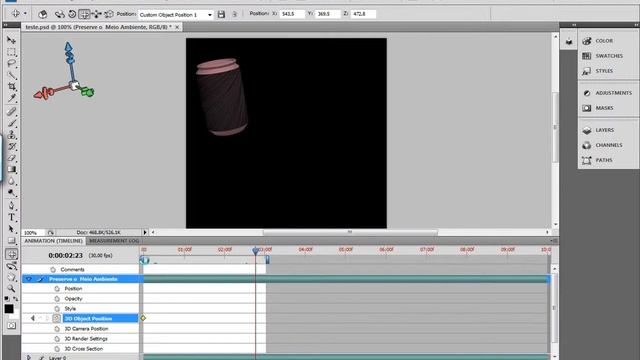Collapse the Preserve o Meio Ambiente layer
The image size is (640, 360).
pos(29,279)
